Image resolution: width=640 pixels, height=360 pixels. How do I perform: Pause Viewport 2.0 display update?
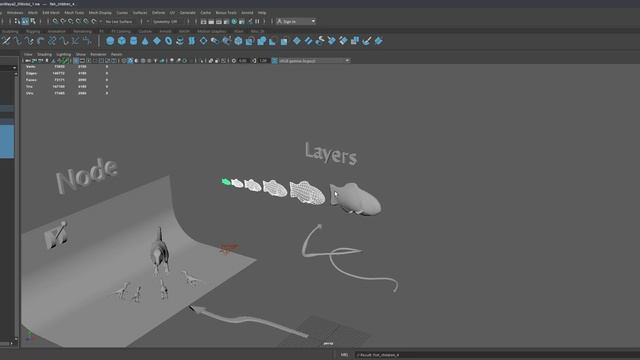pyautogui.click(x=257, y=22)
